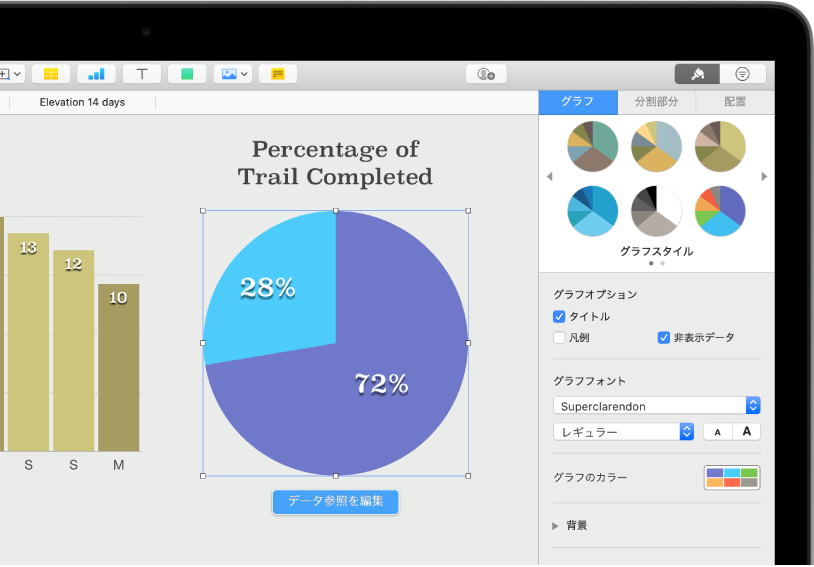Open the グラフのカラー color palette
The width and height of the screenshot is (814, 567).
[x=732, y=477]
